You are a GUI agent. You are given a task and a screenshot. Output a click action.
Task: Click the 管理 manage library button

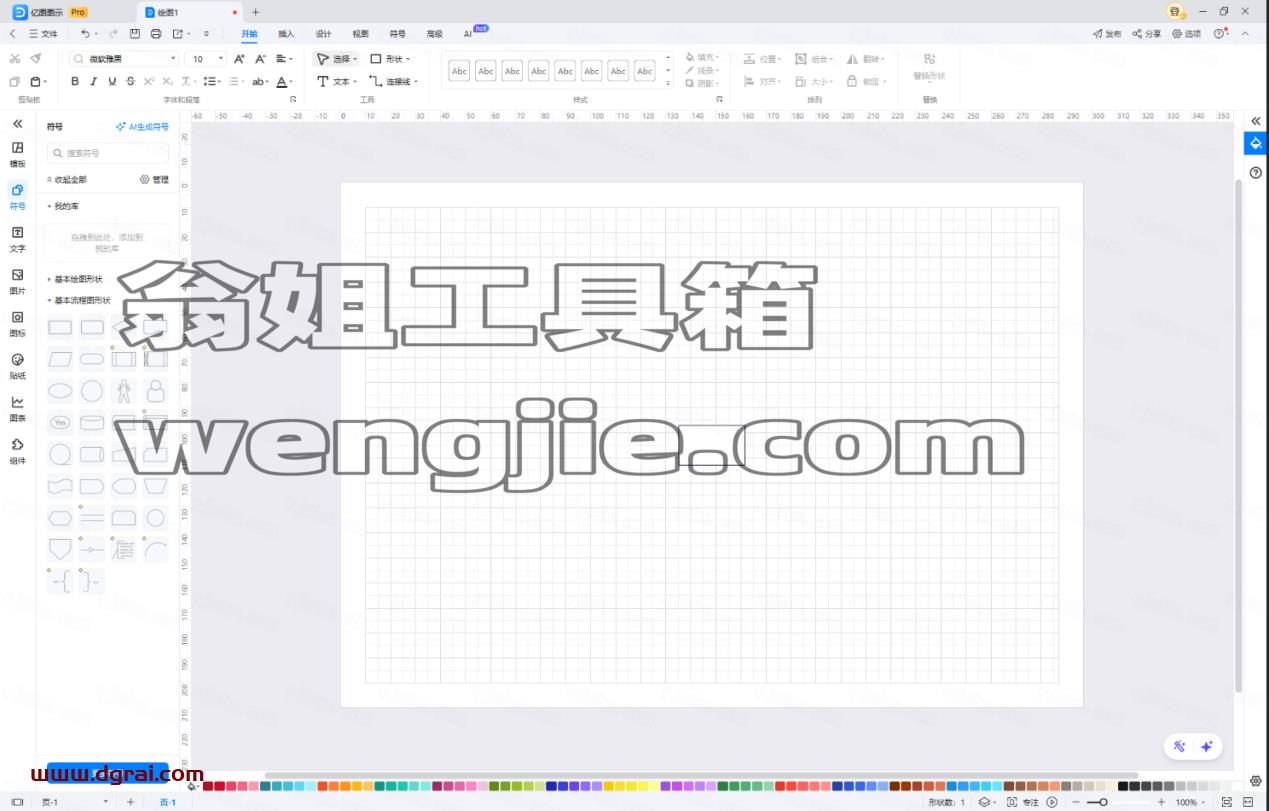154,180
